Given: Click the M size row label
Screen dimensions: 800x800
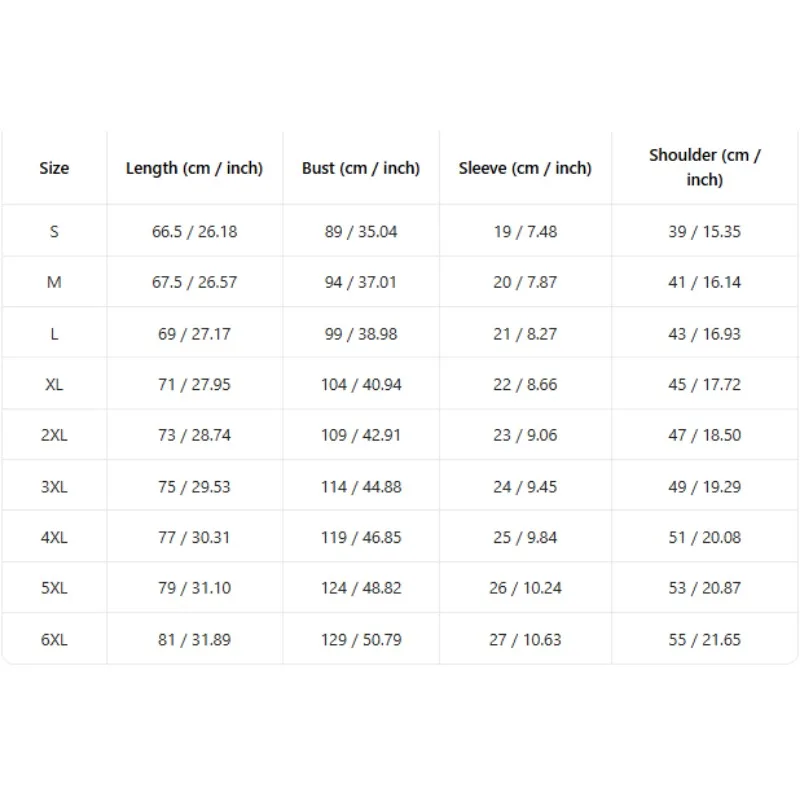Looking at the screenshot, I should pos(54,282).
